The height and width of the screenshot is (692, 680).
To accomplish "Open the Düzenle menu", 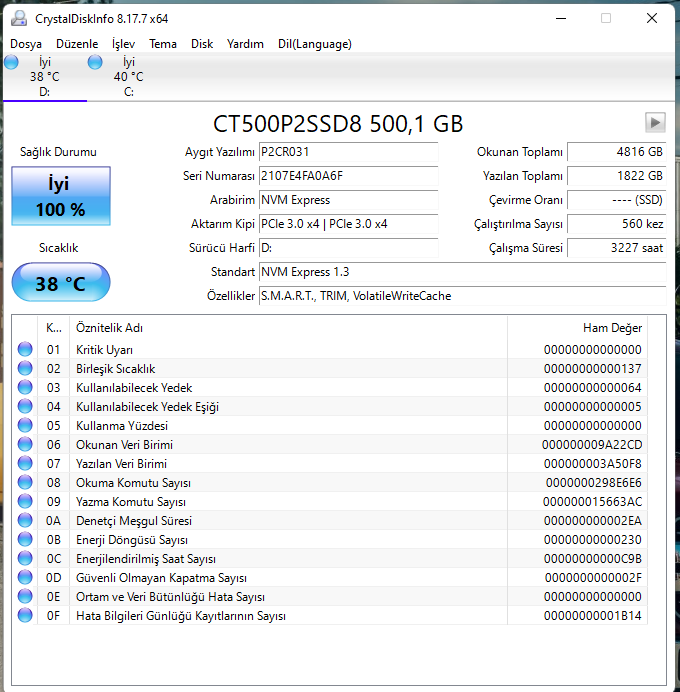I will click(77, 44).
